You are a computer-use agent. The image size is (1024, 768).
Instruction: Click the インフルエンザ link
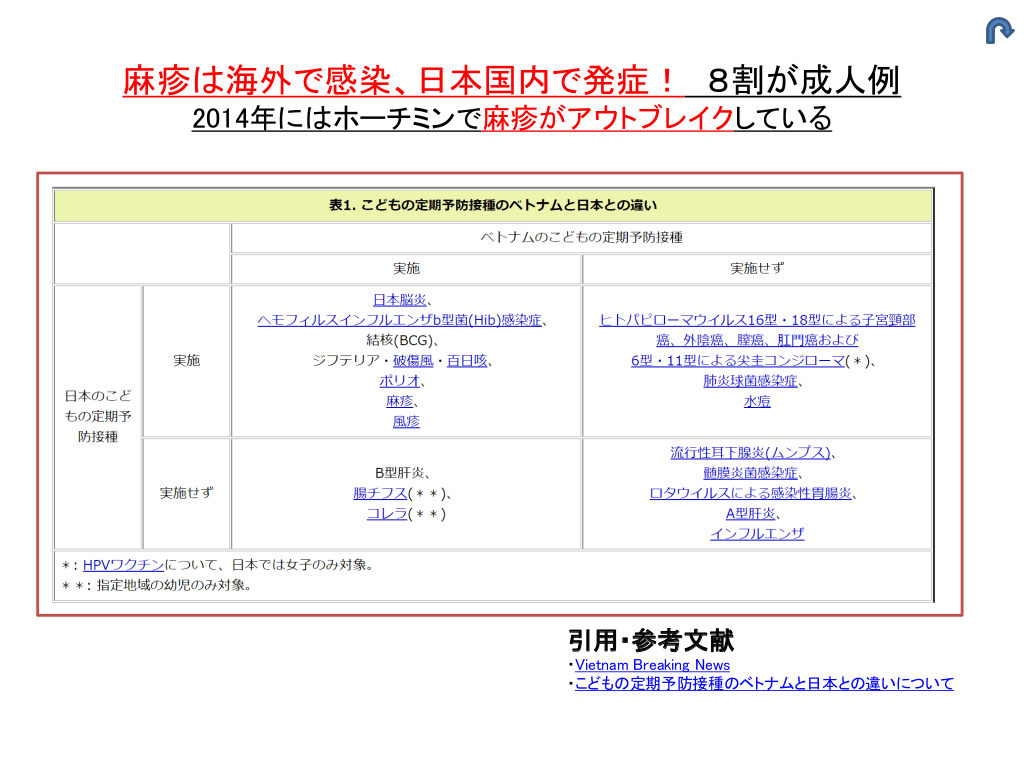coord(757,534)
